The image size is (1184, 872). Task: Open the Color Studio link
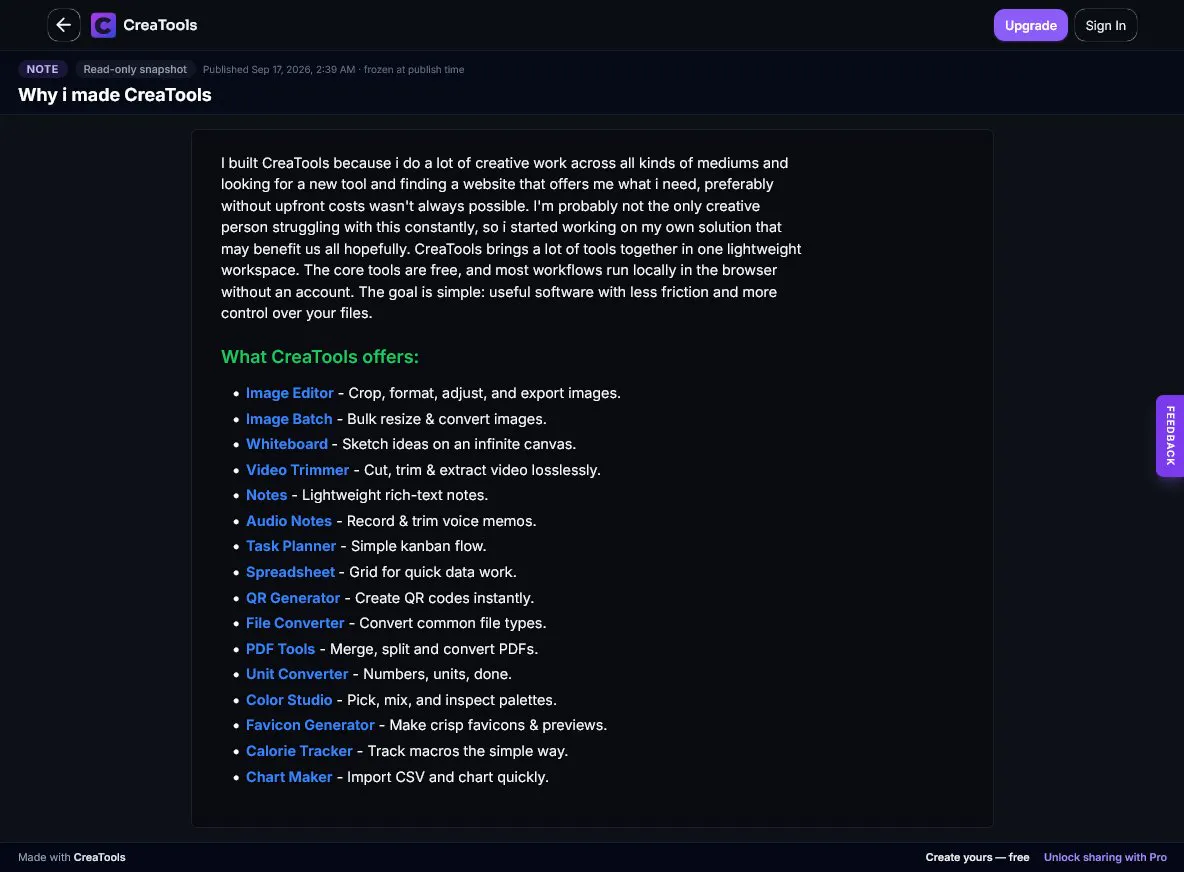tap(288, 700)
